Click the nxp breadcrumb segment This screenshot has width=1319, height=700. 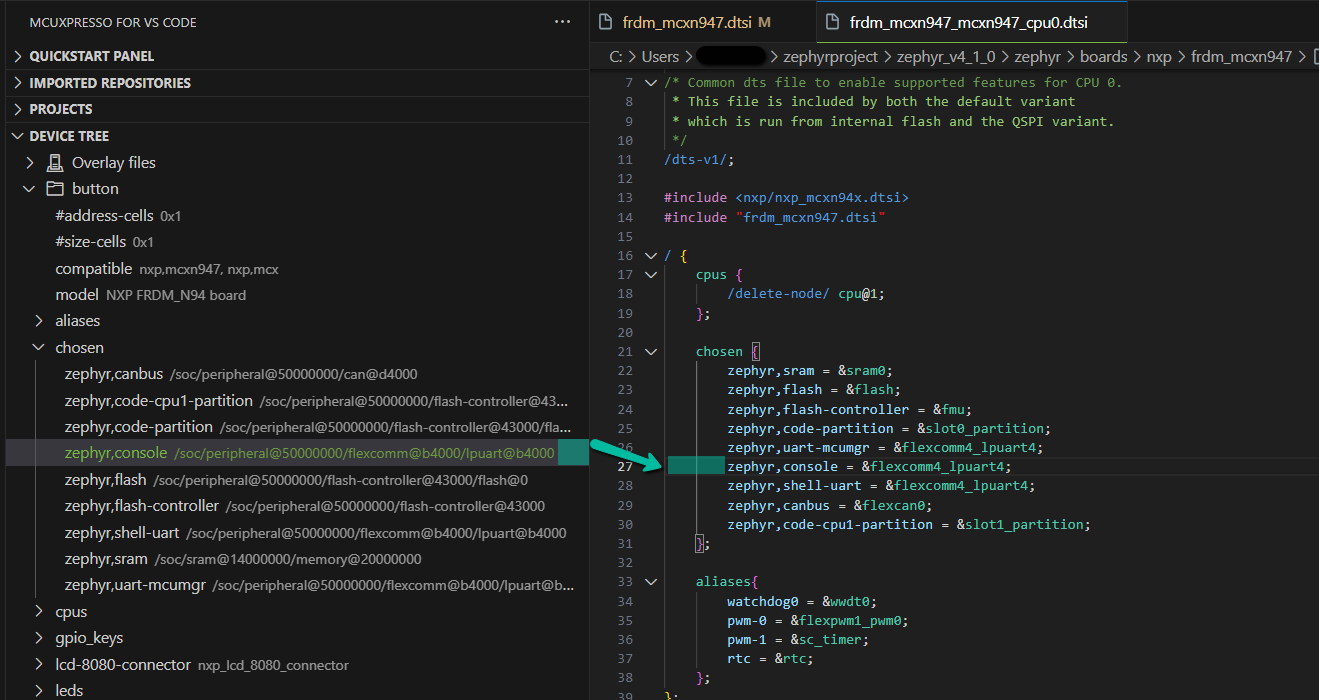point(1159,57)
